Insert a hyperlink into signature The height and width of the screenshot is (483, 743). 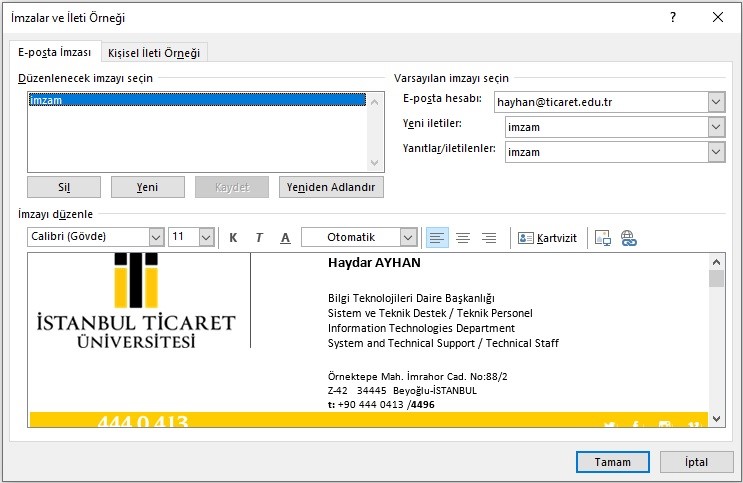tap(628, 238)
